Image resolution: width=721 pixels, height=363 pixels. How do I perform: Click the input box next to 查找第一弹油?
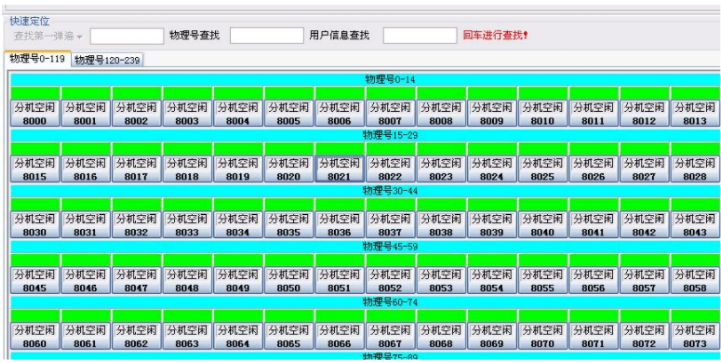pos(127,35)
